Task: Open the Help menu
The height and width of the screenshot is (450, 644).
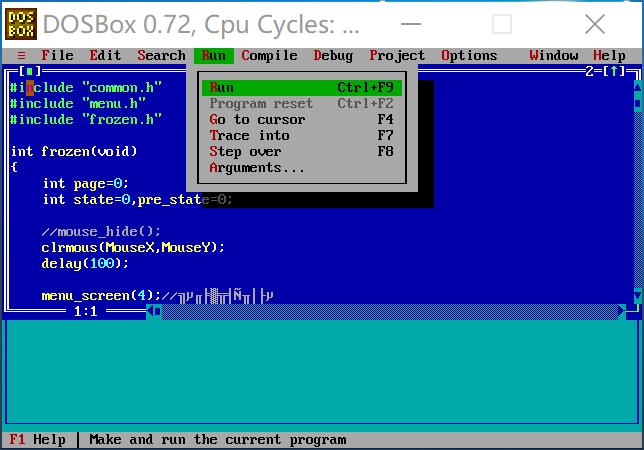Action: (x=610, y=55)
